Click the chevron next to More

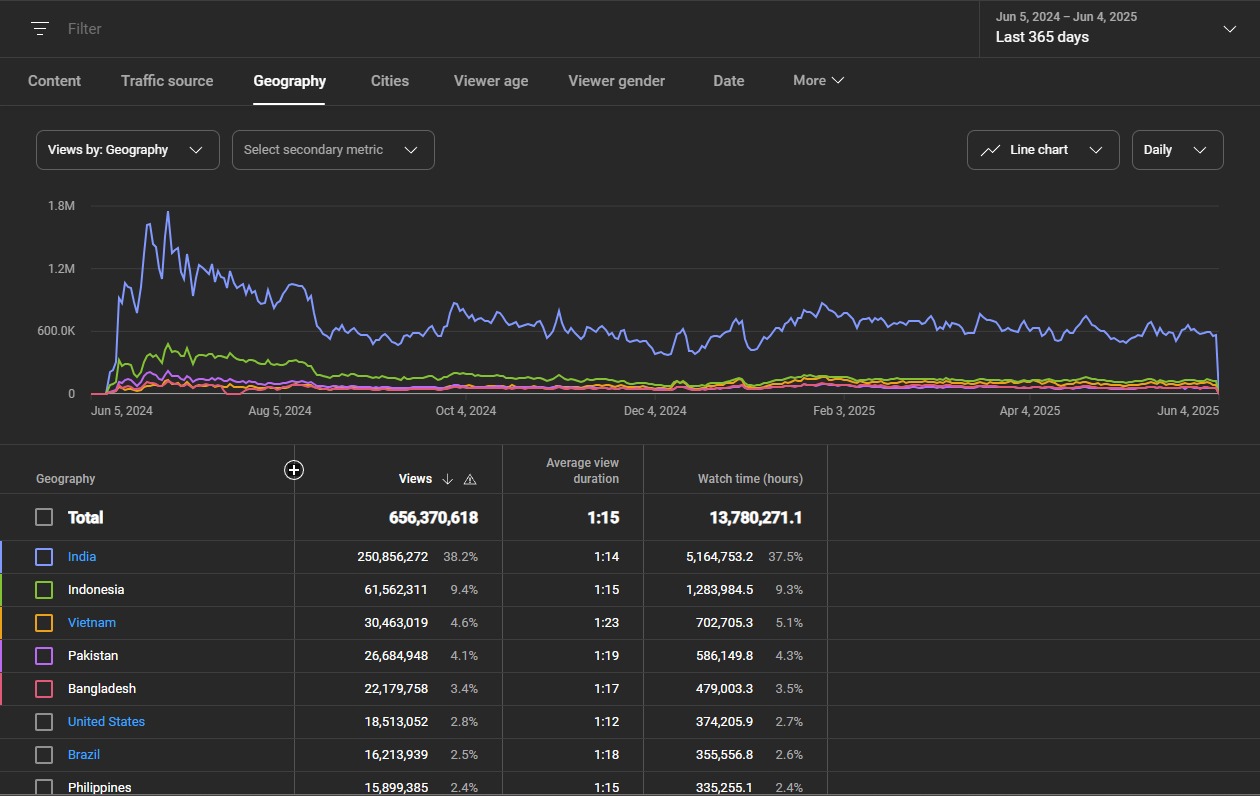point(838,81)
